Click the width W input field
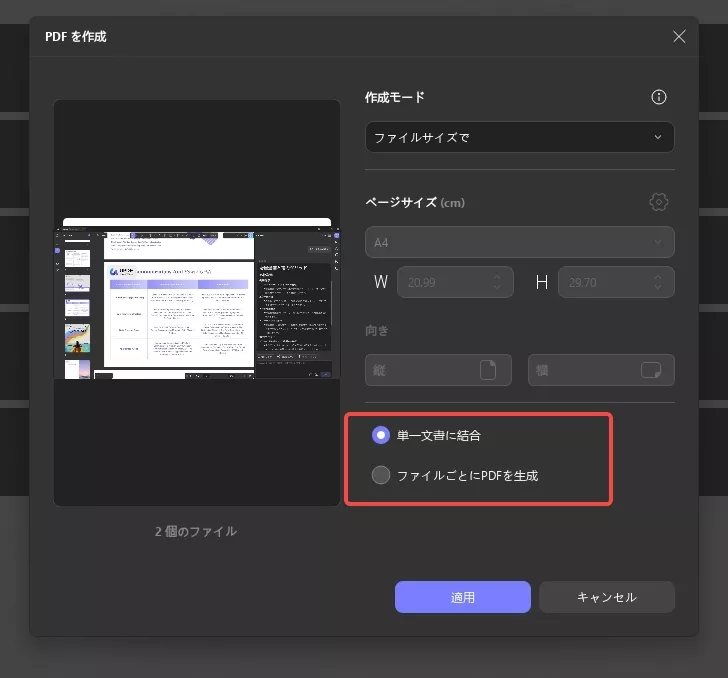The width and height of the screenshot is (728, 678). pos(455,282)
